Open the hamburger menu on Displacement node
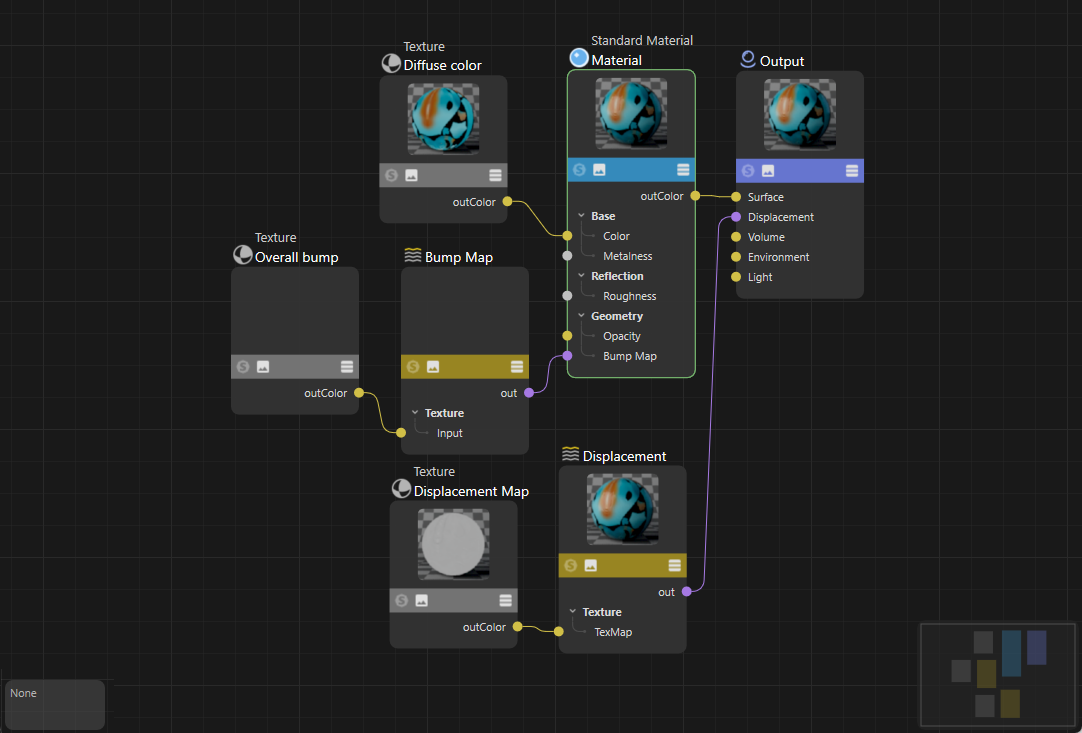Image resolution: width=1082 pixels, height=733 pixels. [x=673, y=566]
